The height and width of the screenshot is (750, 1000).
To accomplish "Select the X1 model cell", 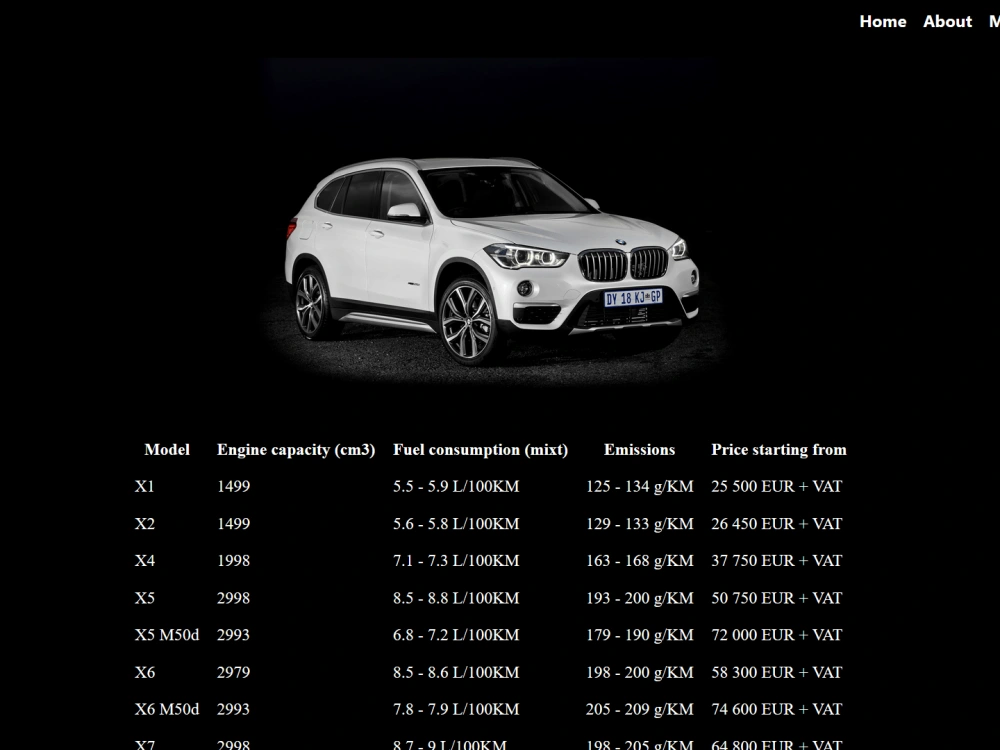I will 145,487.
